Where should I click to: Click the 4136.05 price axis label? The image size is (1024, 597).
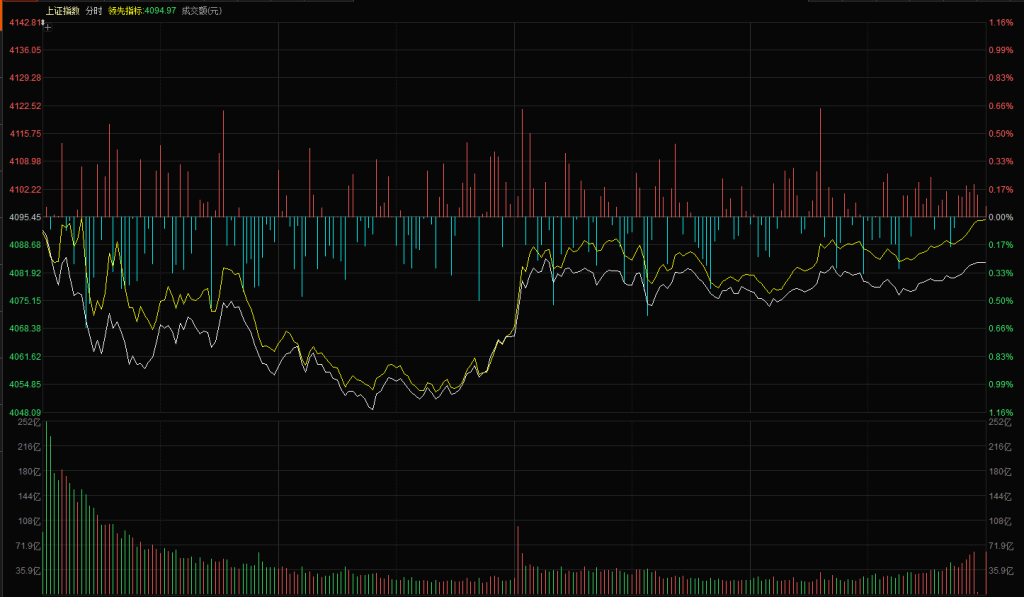(22, 50)
